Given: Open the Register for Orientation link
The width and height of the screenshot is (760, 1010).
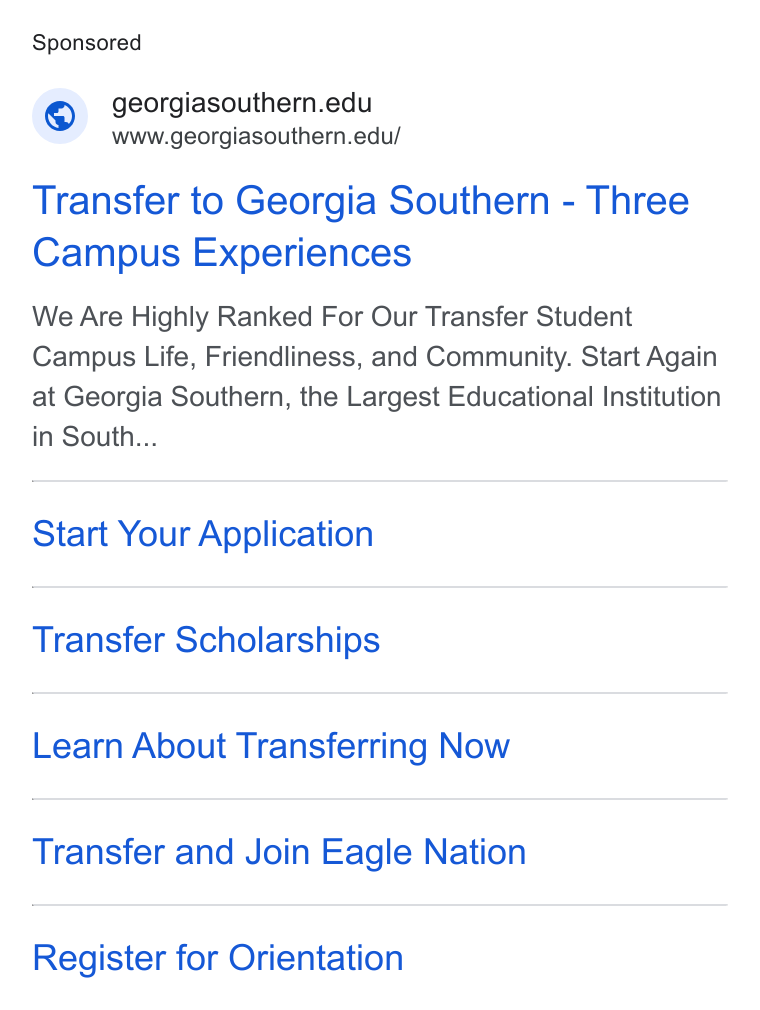Looking at the screenshot, I should coord(218,958).
